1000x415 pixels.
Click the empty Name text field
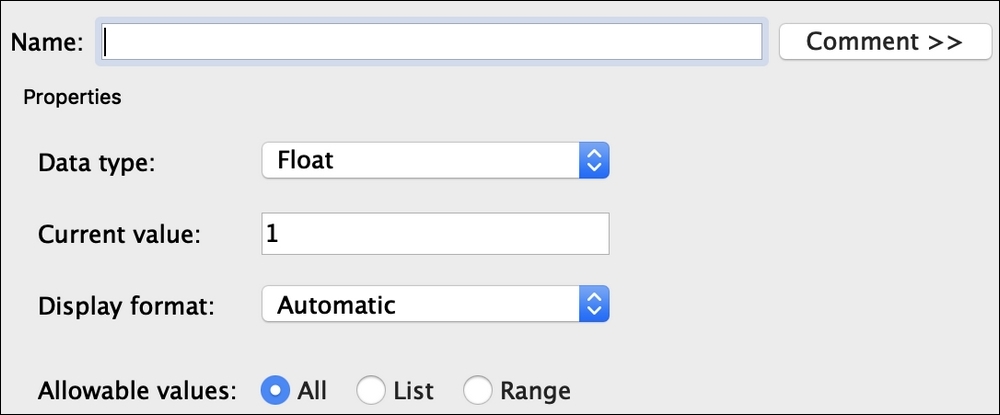tap(432, 42)
